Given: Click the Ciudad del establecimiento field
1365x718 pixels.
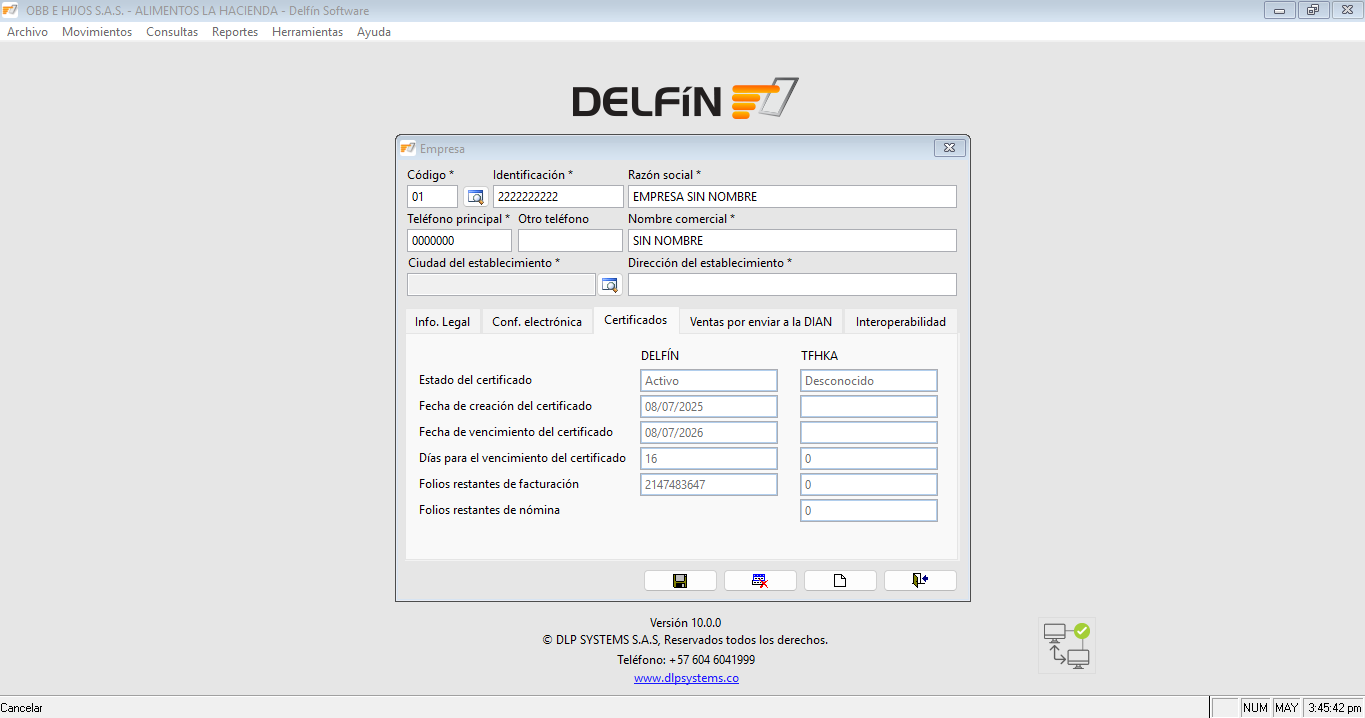Looking at the screenshot, I should (x=501, y=285).
